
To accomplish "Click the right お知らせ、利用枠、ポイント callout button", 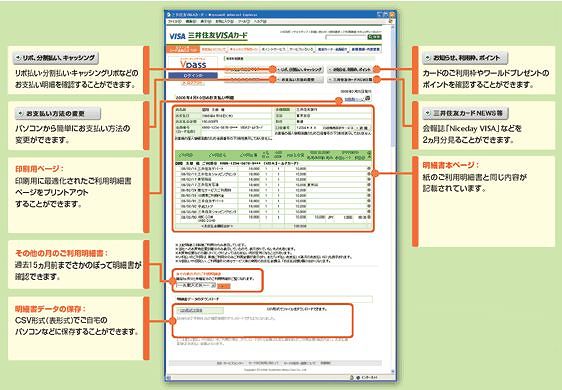I will tap(466, 58).
